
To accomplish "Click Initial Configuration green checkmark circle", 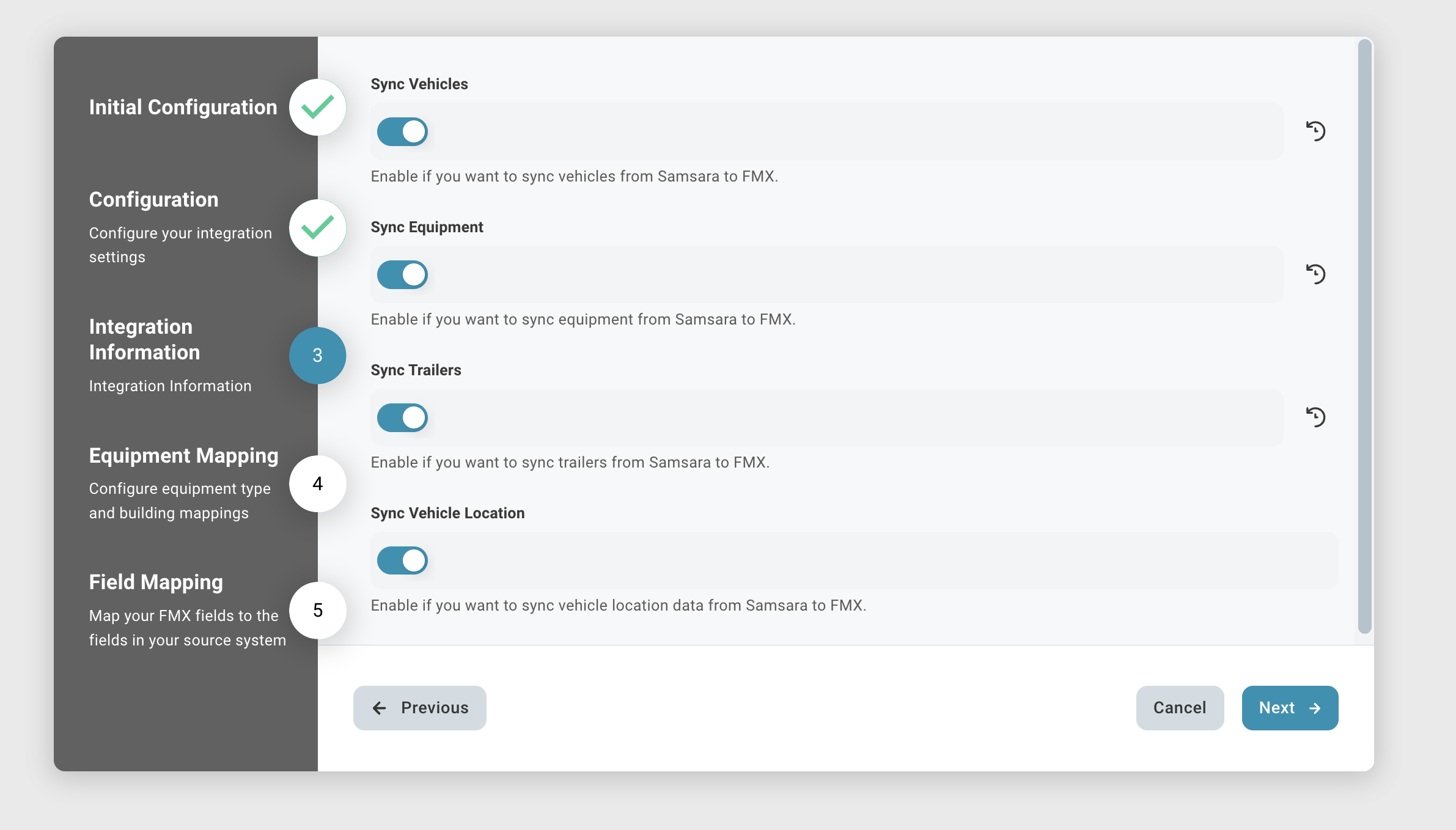I will 317,108.
